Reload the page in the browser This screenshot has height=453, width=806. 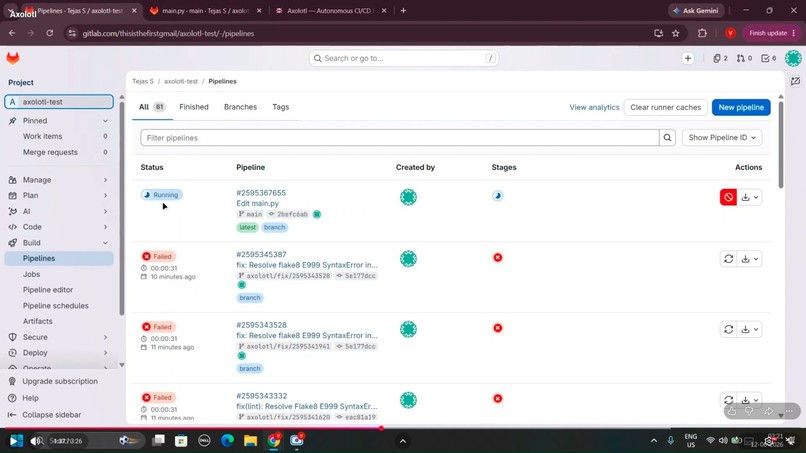point(49,33)
